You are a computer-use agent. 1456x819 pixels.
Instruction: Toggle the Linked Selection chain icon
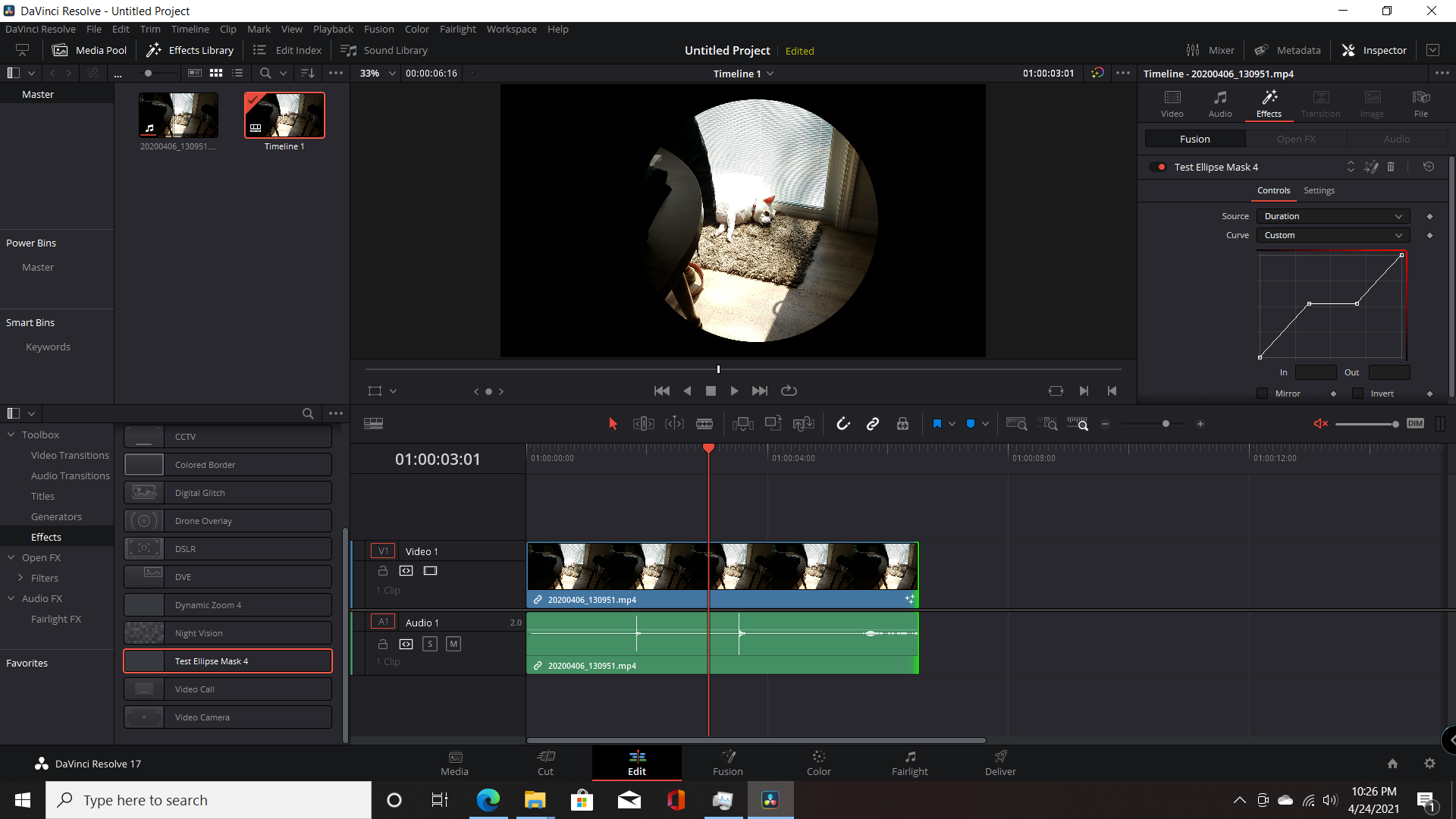[873, 424]
